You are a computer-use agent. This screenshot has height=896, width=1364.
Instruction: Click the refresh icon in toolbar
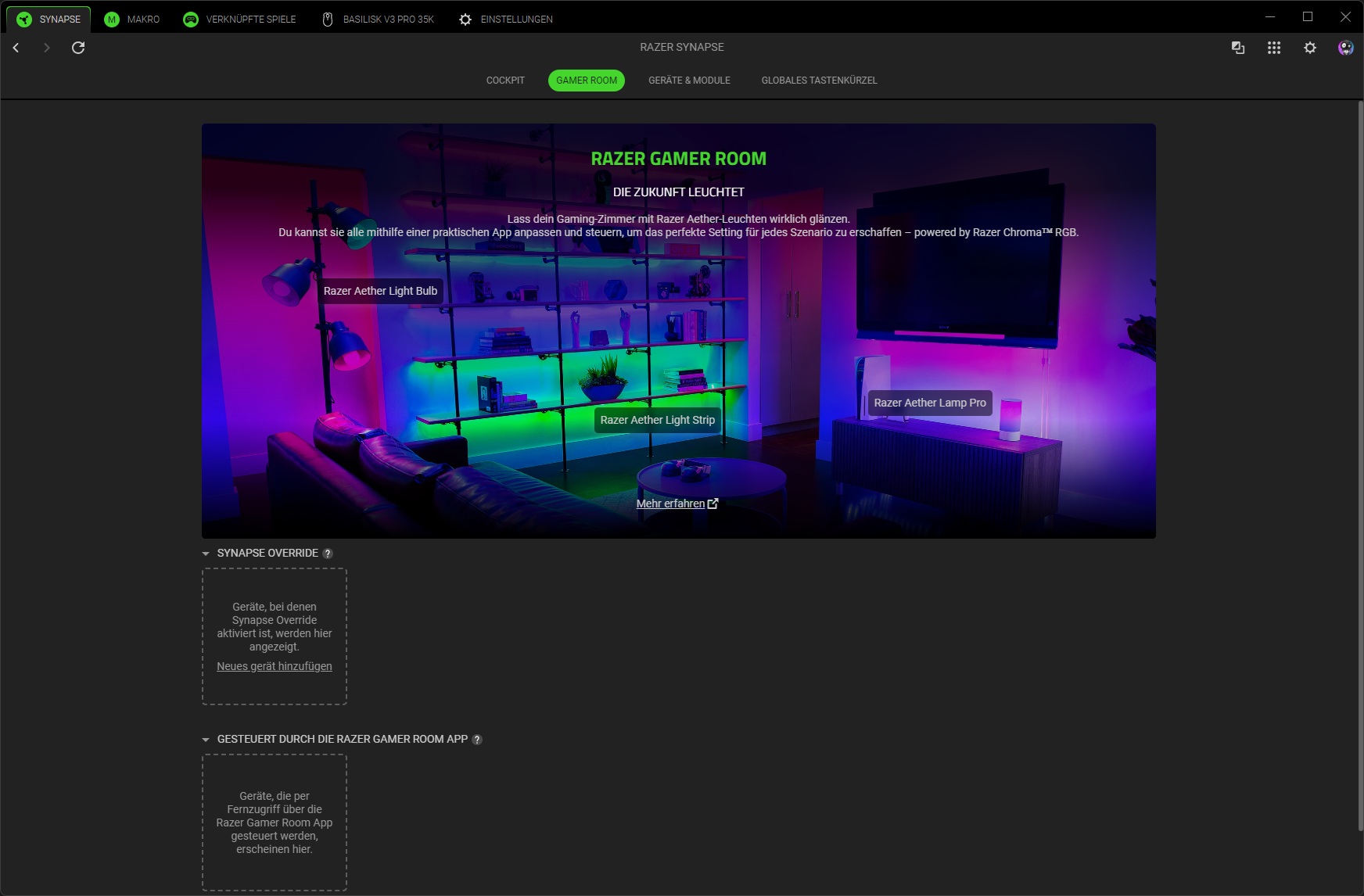(78, 48)
